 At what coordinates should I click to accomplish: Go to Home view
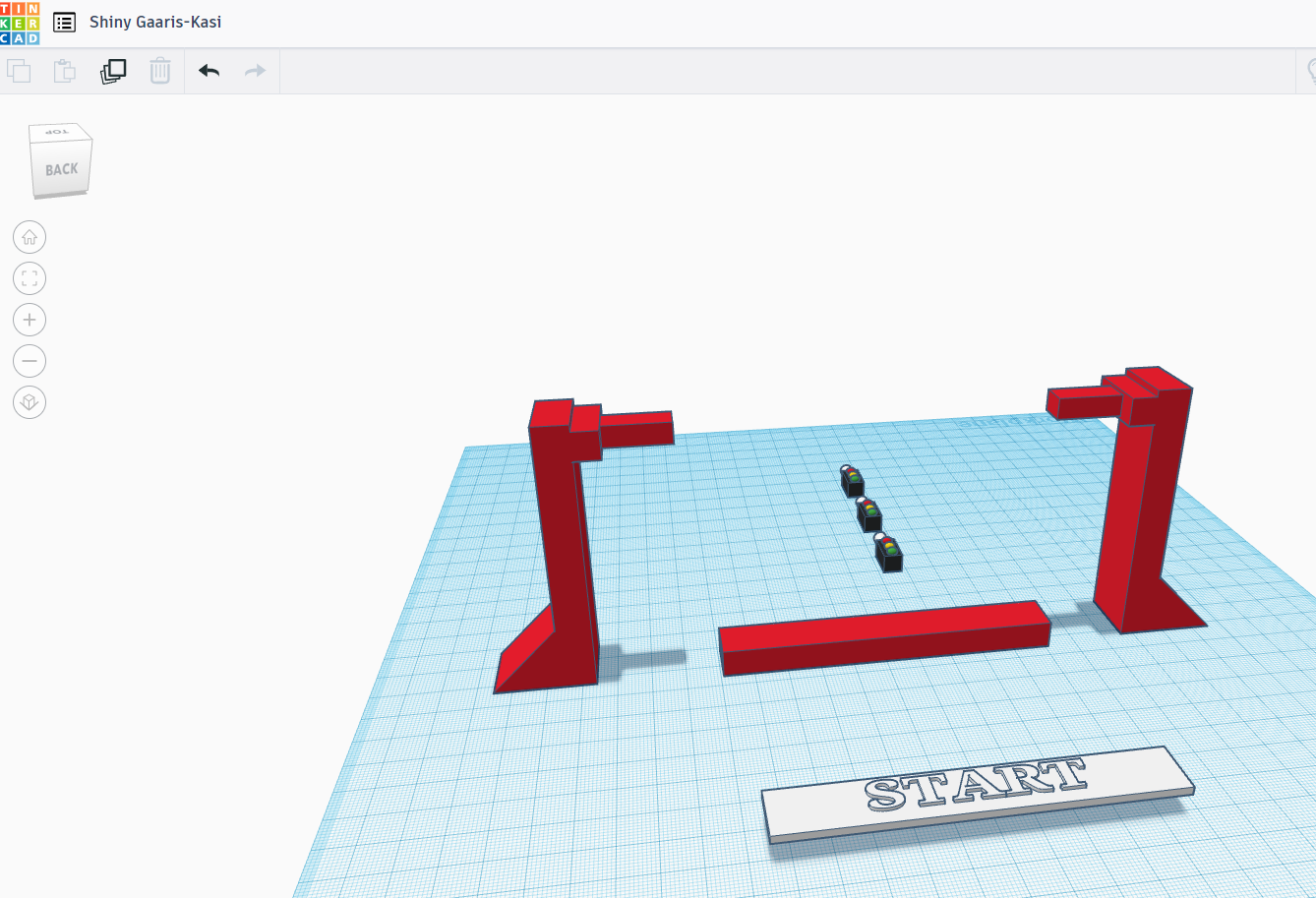coord(30,237)
